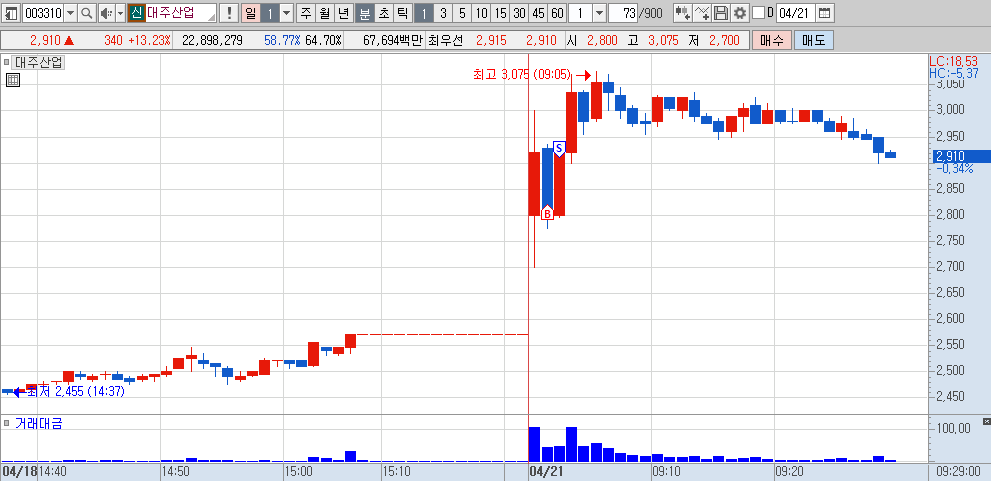Click the exclamation mark info button
The width and height of the screenshot is (991, 481).
click(229, 13)
